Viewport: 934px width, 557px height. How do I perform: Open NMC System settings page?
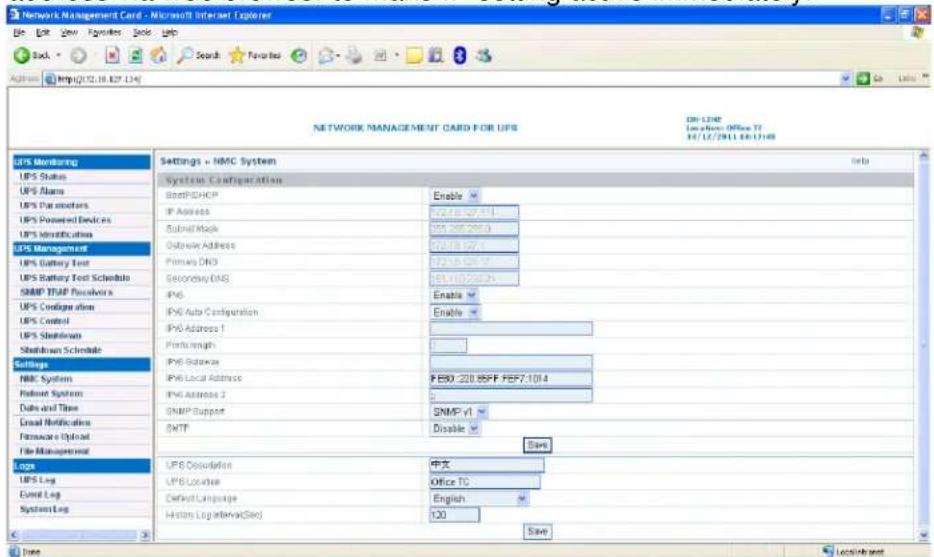point(46,379)
